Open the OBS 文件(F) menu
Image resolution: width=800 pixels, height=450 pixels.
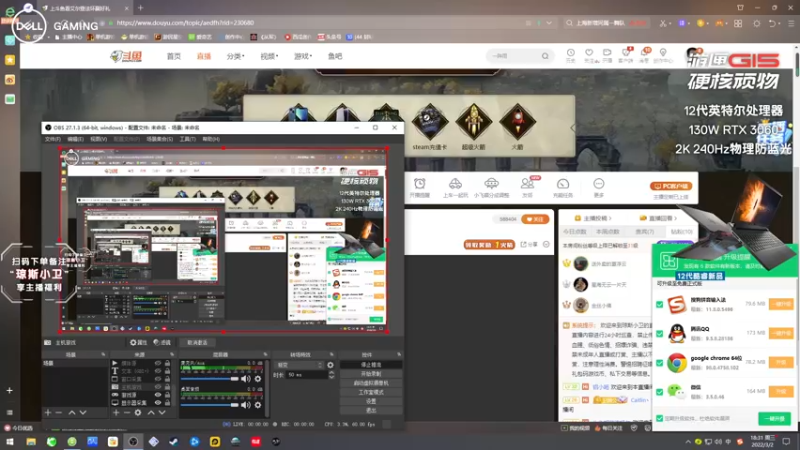click(53, 139)
